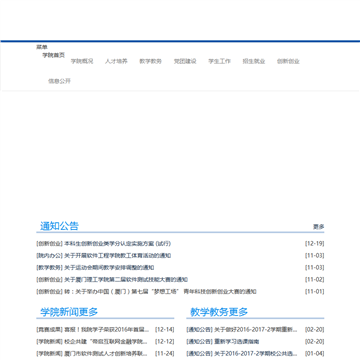Open the 学院首页 menu item
The image size is (360, 360).
pyautogui.click(x=53, y=55)
